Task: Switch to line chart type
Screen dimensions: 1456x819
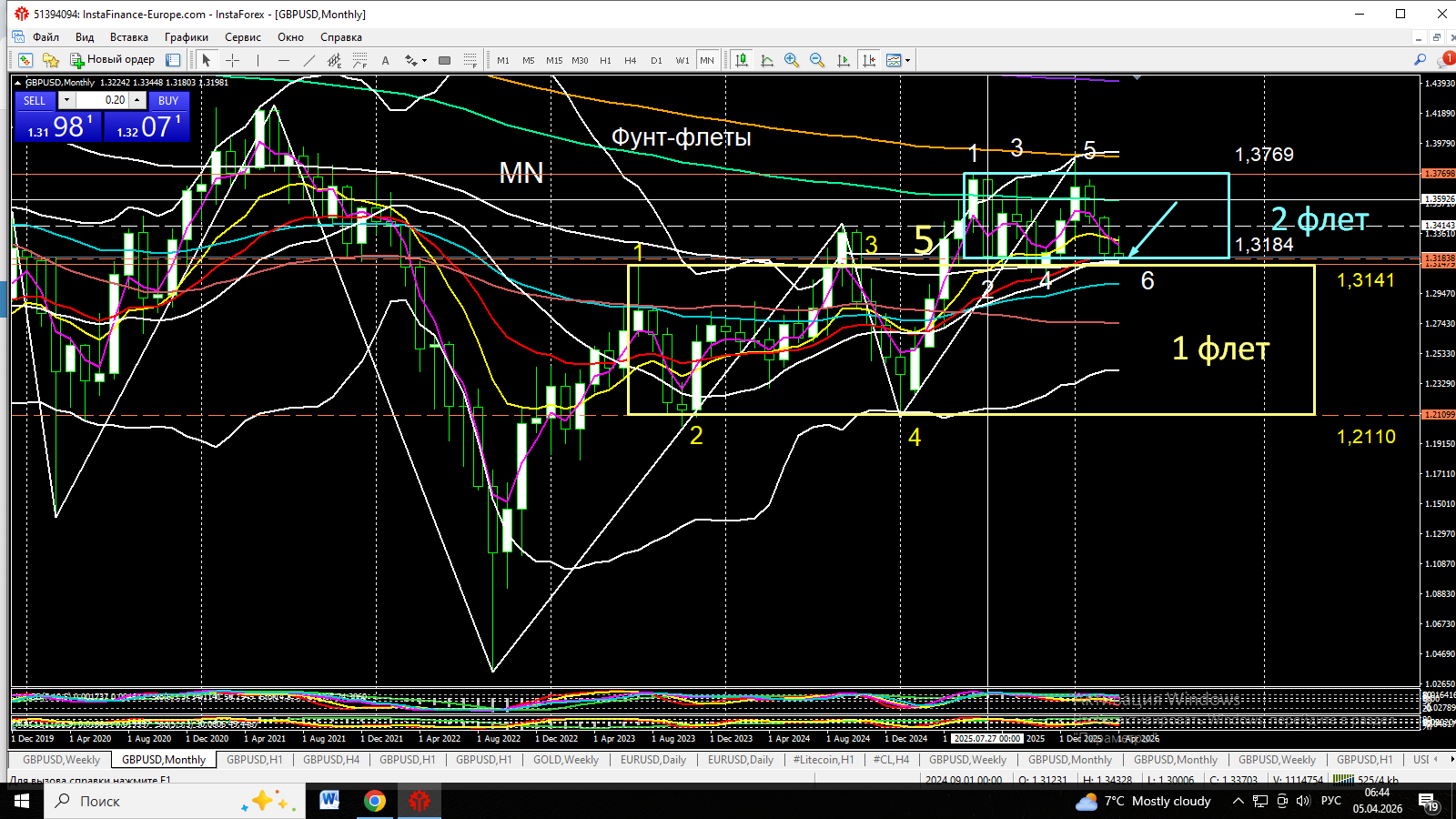Action: (767, 60)
